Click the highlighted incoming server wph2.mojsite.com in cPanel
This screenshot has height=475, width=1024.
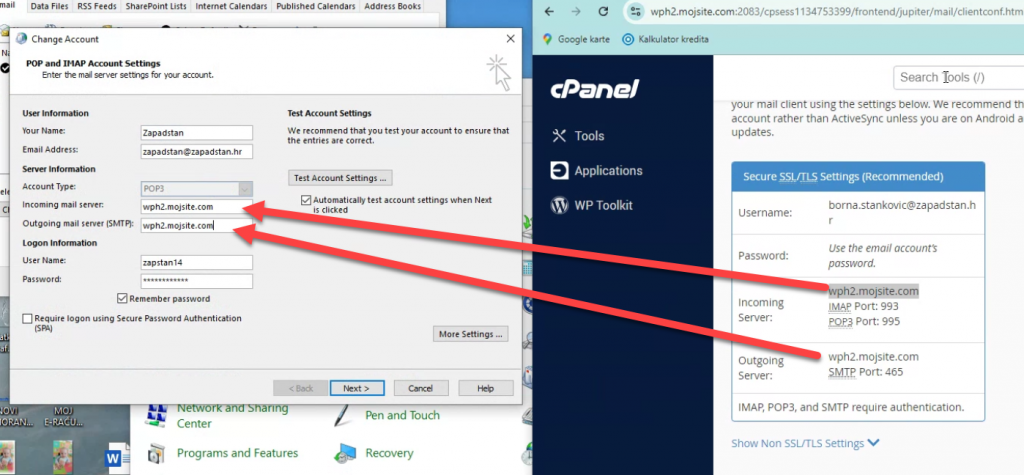click(873, 291)
